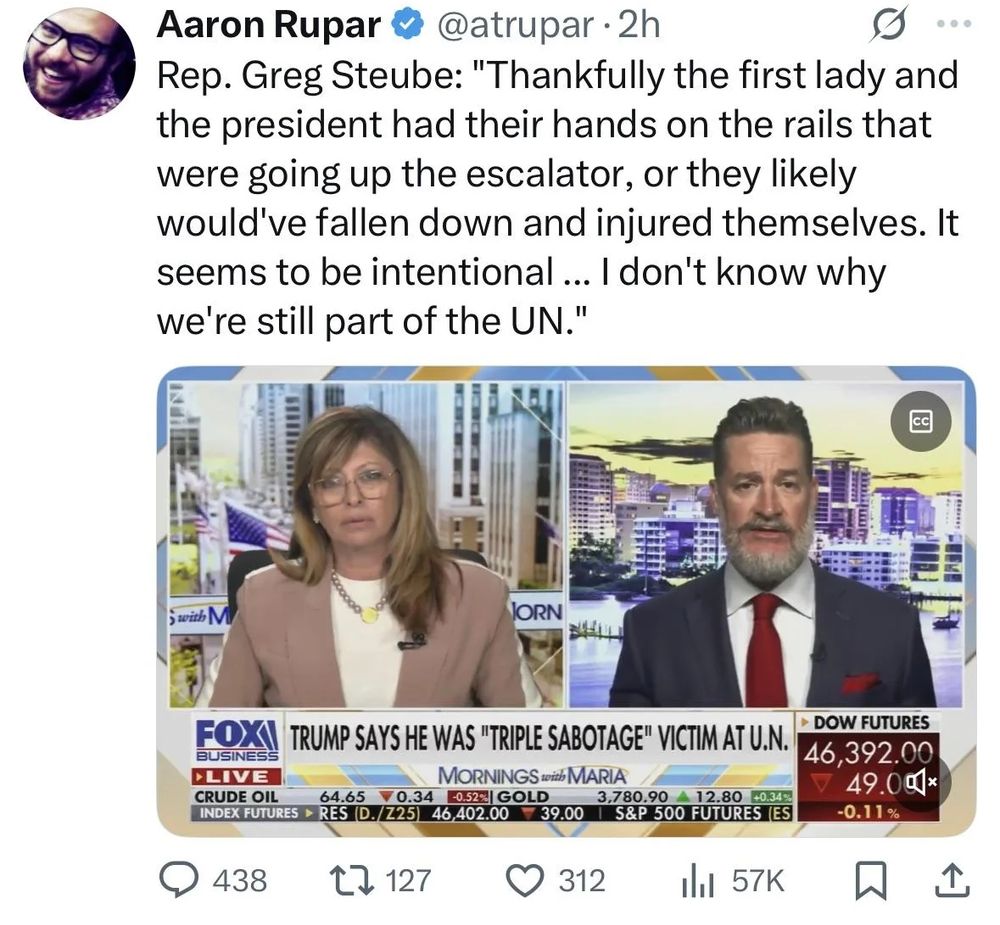
Task: Reply to the tweet with 438 comments
Action: tap(213, 880)
